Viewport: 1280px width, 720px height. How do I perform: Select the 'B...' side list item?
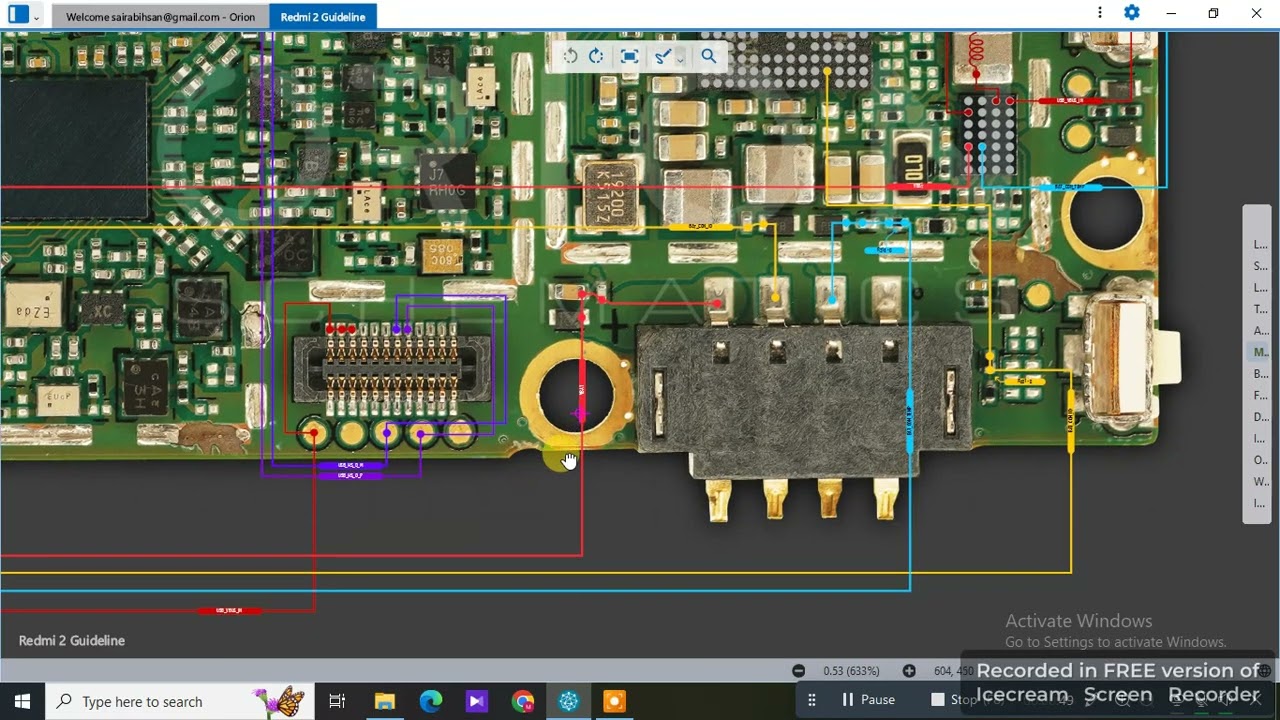pyautogui.click(x=1260, y=374)
